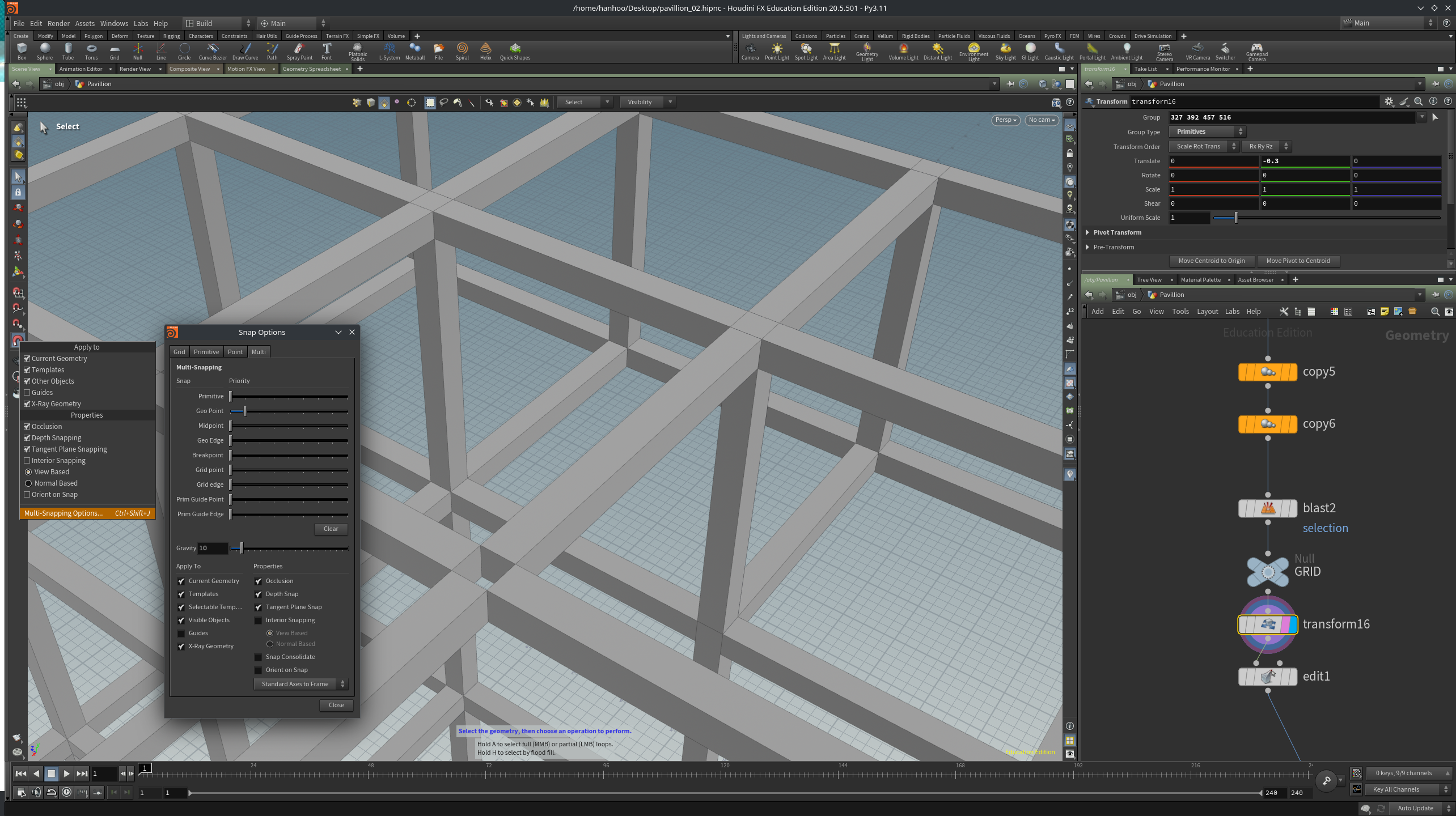Image resolution: width=1456 pixels, height=816 pixels.
Task: Select Normal Based radio in popup menu
Action: (x=28, y=483)
